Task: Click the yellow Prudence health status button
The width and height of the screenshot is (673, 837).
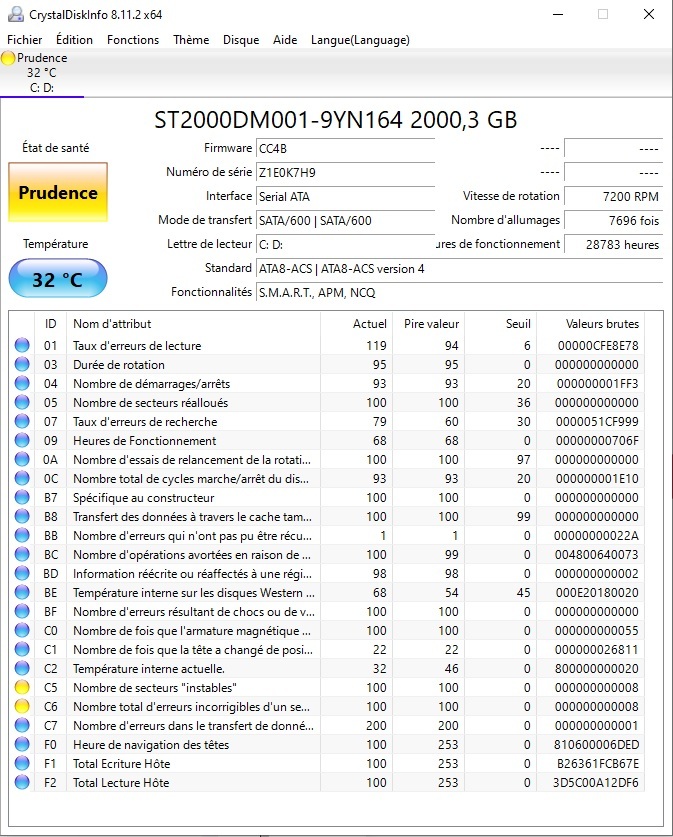Action: pyautogui.click(x=58, y=192)
